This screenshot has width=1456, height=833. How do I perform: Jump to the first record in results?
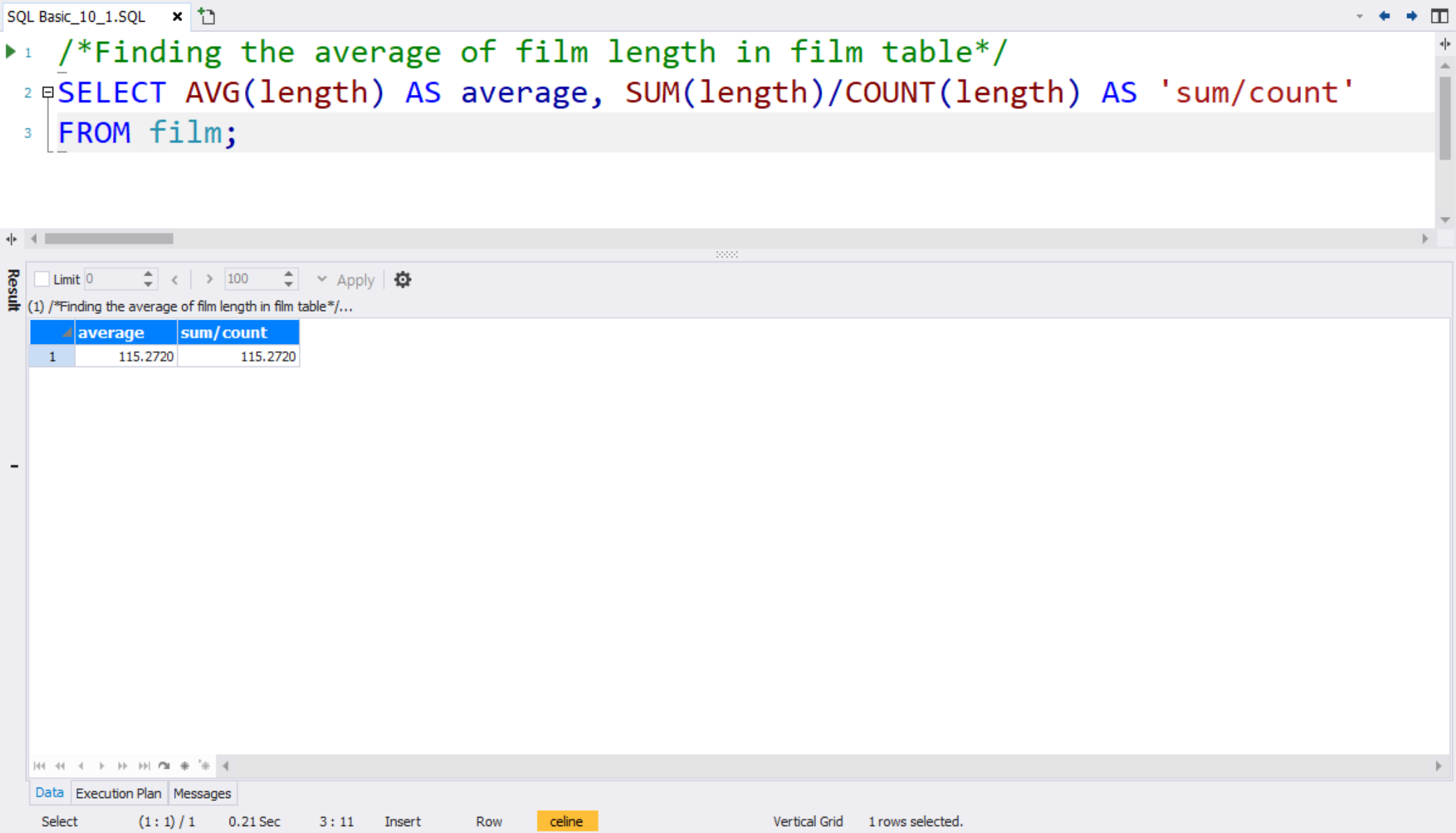[40, 765]
